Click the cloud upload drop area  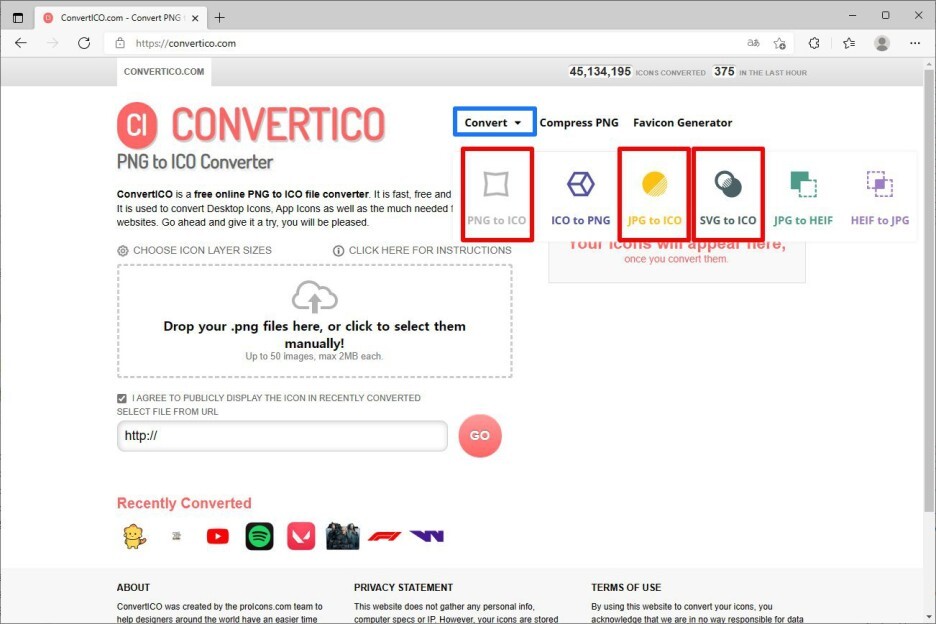315,321
